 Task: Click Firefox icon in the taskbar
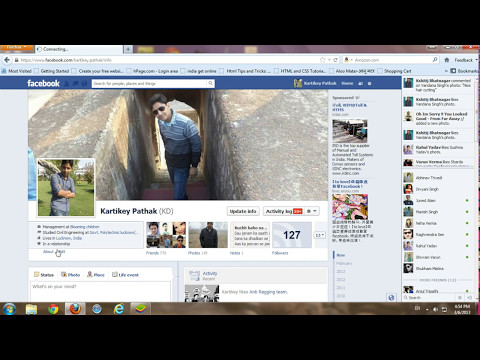[x=75, y=309]
